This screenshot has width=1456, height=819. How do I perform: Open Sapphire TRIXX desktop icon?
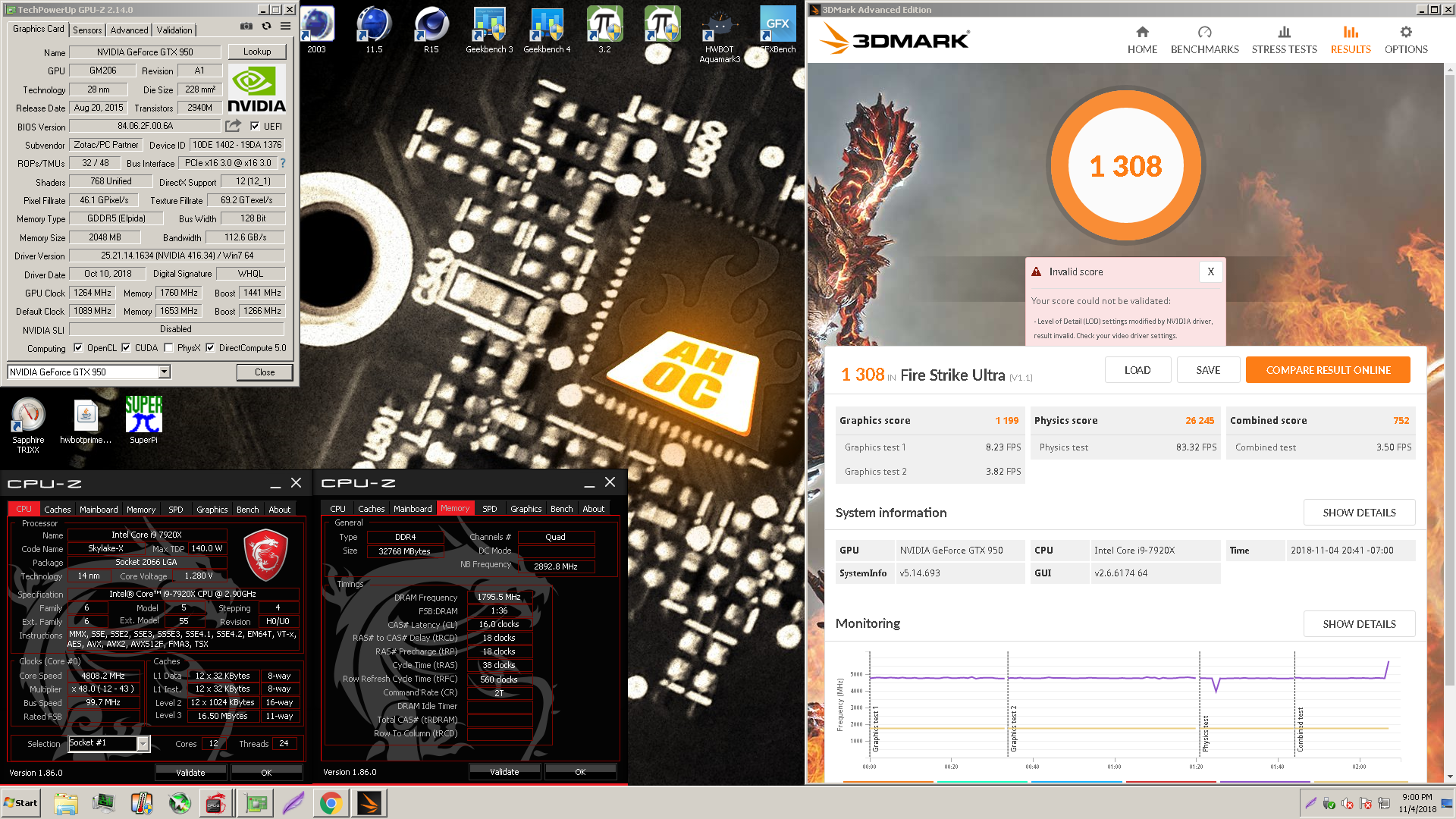click(28, 425)
